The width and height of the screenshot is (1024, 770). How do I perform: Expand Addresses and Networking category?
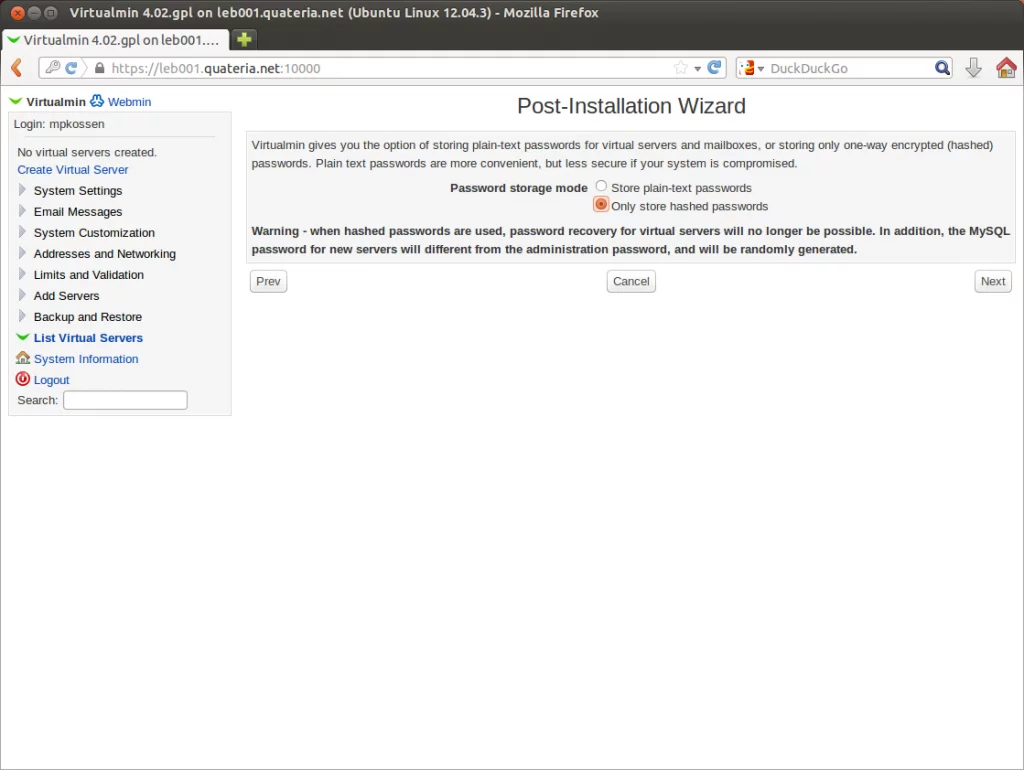[104, 253]
